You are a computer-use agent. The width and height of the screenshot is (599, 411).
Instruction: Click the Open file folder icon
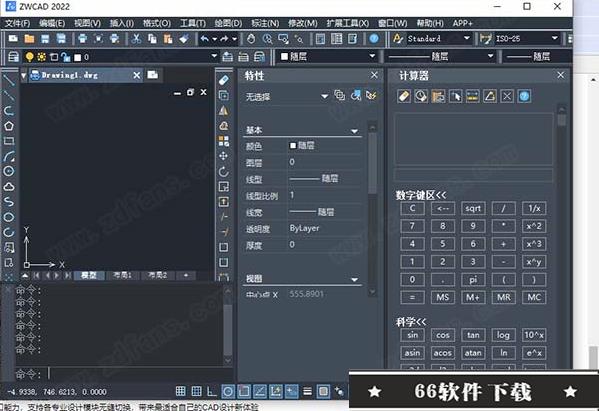tap(29, 39)
